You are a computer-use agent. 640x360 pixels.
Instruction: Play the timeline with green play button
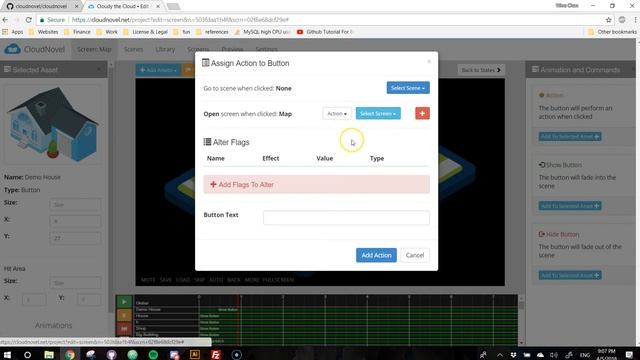pyautogui.click(x=124, y=302)
